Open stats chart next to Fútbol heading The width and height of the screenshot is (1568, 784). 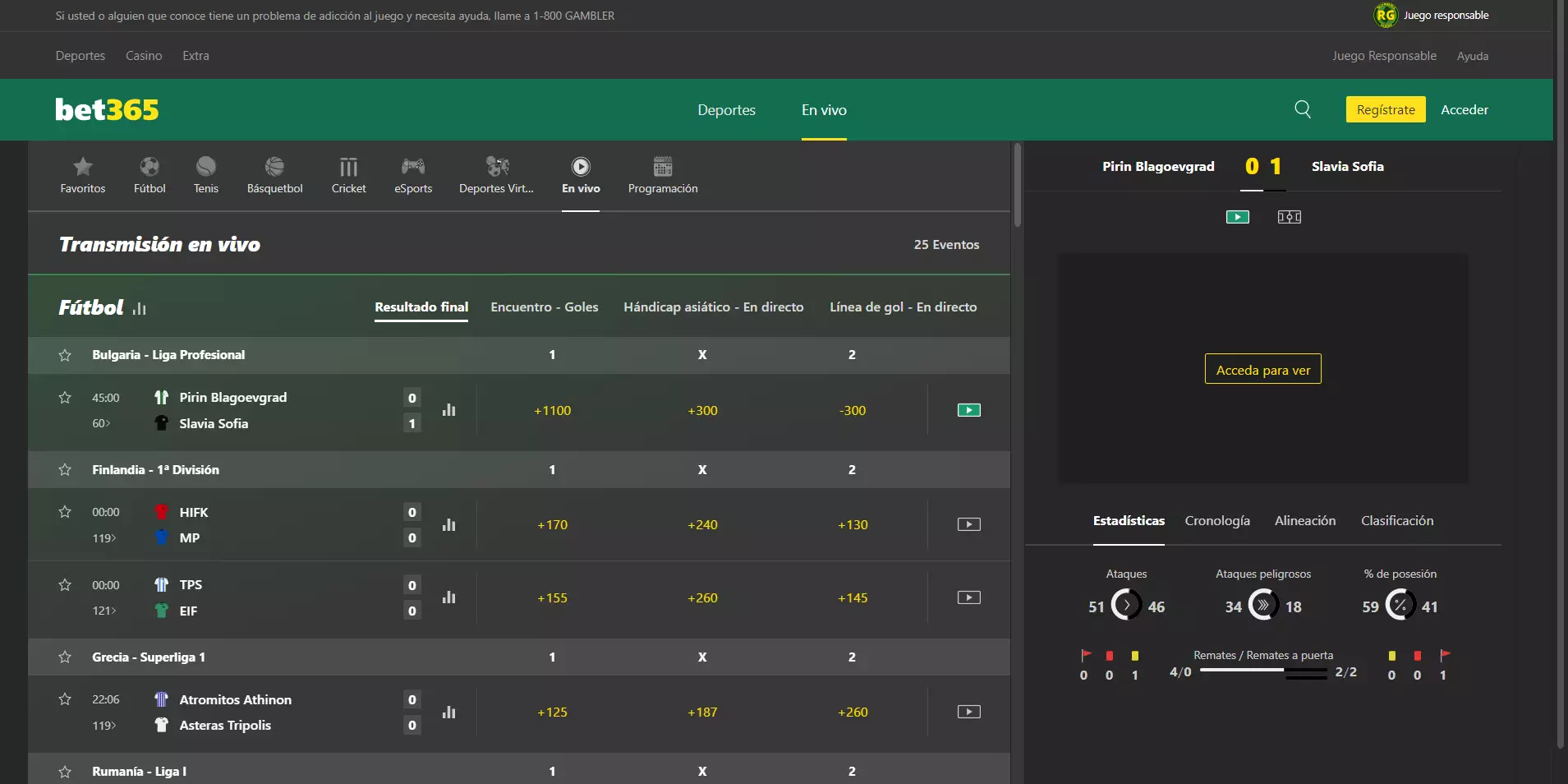click(140, 308)
